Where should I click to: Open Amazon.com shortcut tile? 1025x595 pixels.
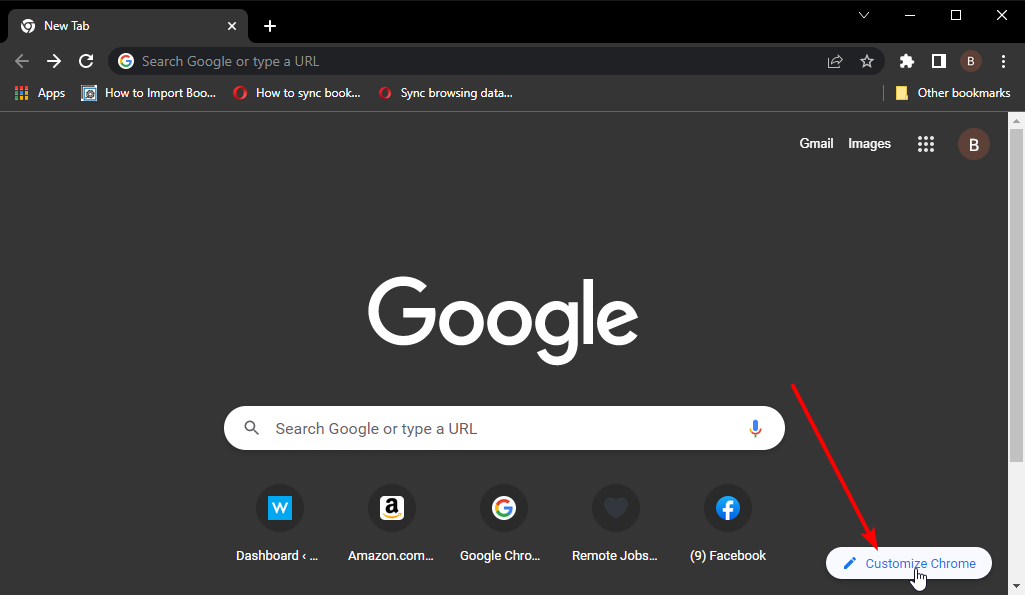(392, 523)
